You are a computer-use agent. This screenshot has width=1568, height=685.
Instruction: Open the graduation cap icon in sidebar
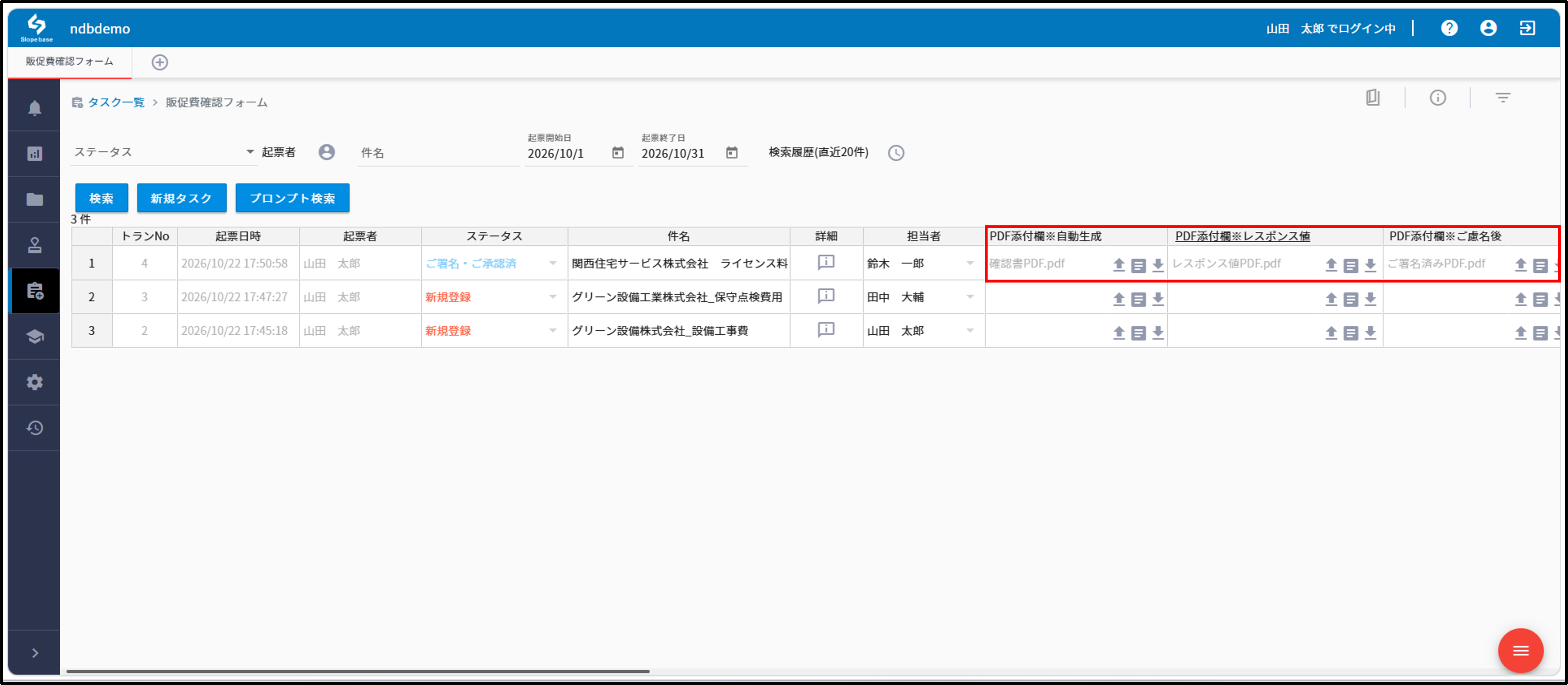tap(35, 336)
